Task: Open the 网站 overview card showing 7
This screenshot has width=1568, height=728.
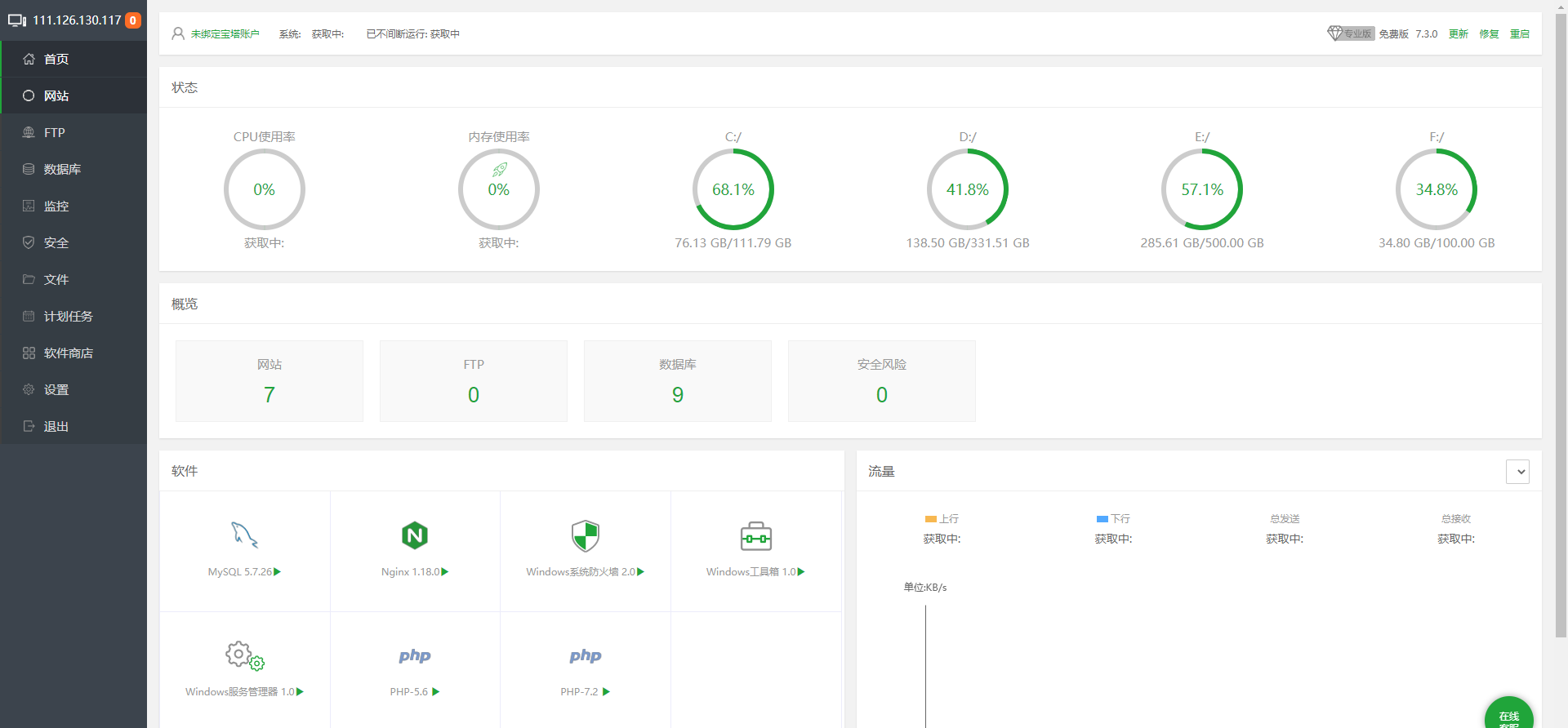Action: [269, 381]
